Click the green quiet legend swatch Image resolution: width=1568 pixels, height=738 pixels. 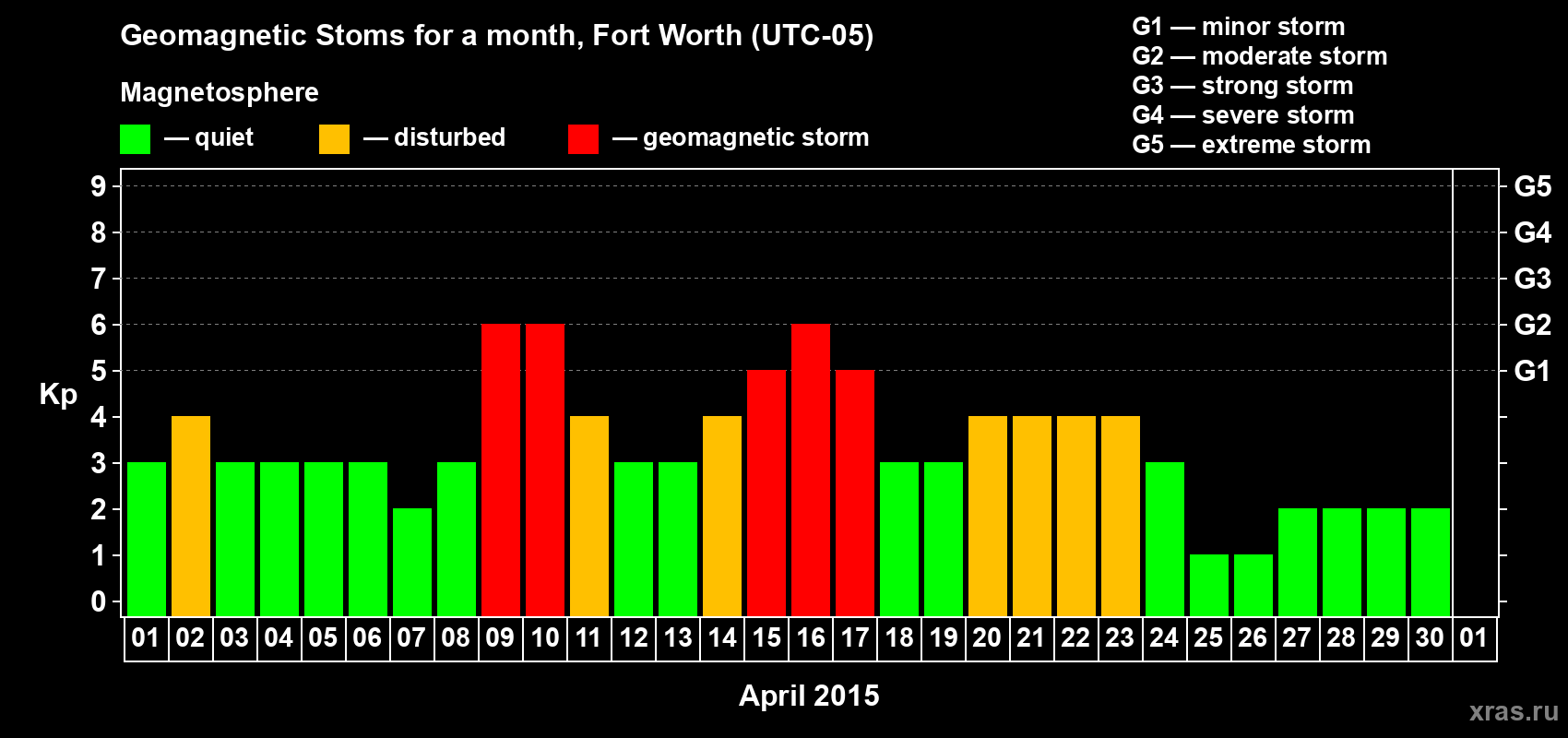135,139
